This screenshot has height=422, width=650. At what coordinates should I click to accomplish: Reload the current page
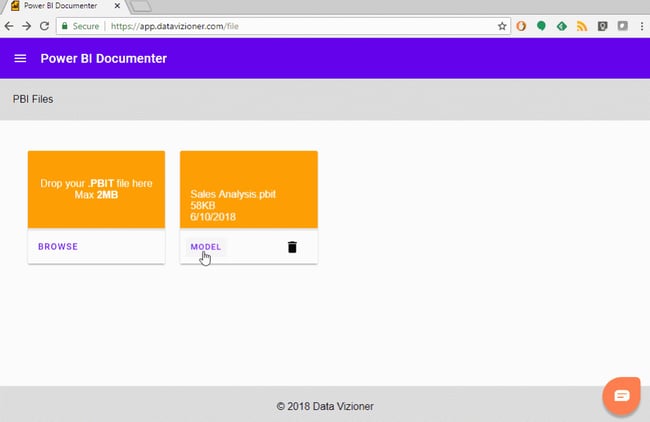tap(44, 26)
